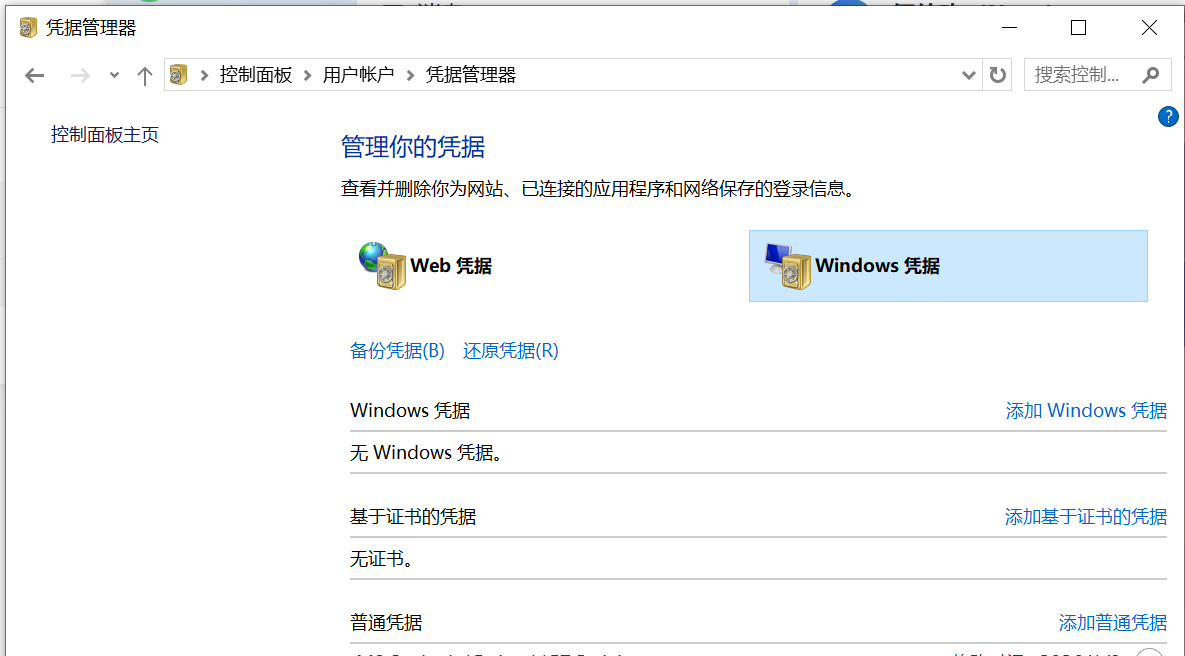Click the 基于证书的凭据 section header

click(x=413, y=516)
